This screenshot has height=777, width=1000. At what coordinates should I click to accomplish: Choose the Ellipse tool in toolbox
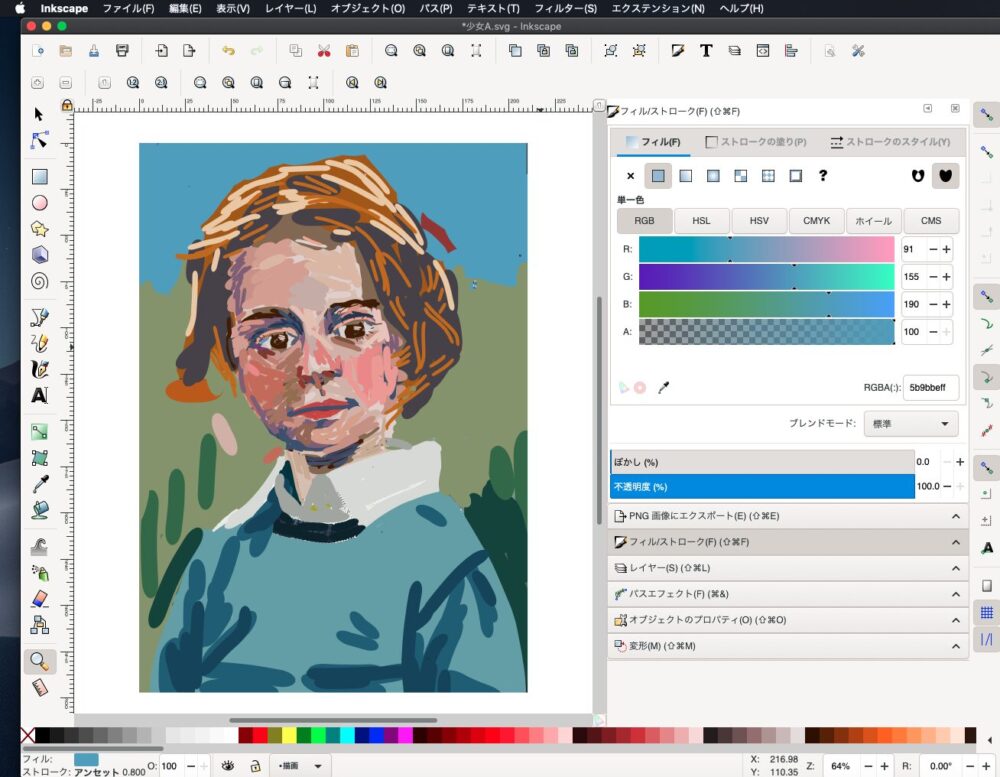click(x=39, y=203)
